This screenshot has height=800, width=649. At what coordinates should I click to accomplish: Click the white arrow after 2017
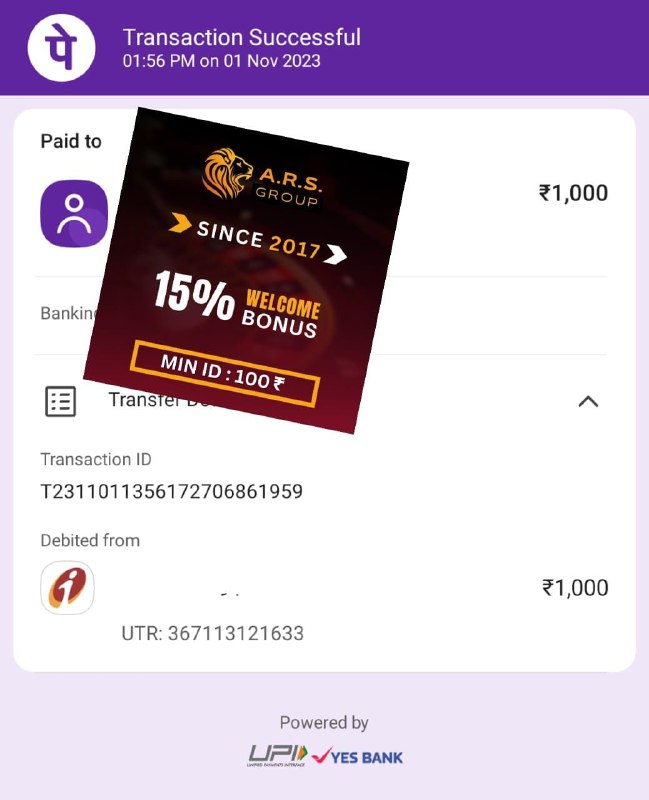pos(336,254)
